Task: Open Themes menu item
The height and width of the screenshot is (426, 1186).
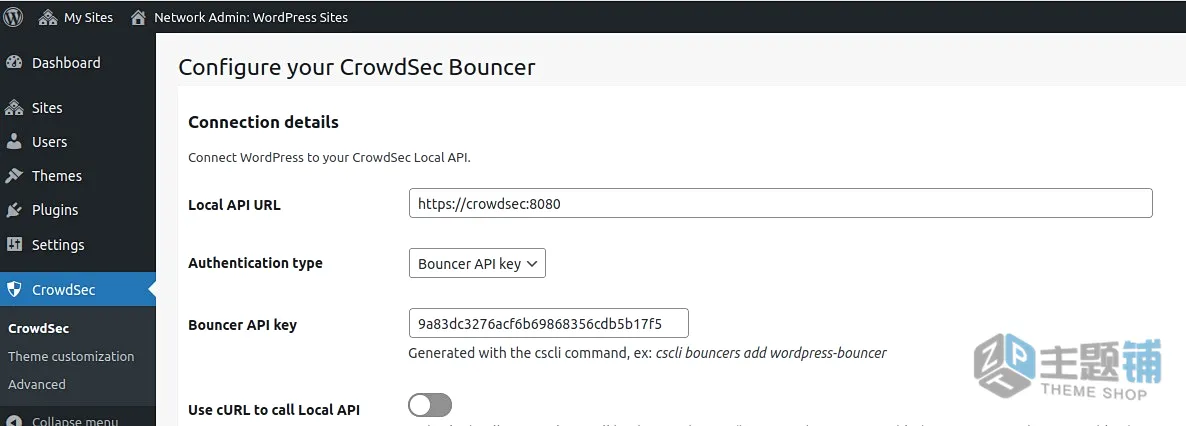Action: coord(78,176)
